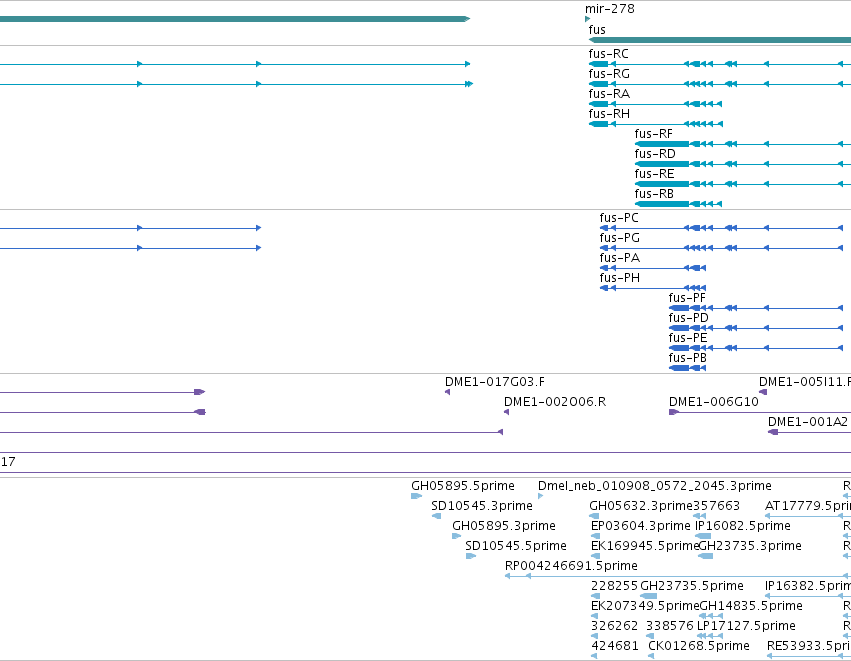
Task: Click the fus-PF coding exon block
Action: 679,308
